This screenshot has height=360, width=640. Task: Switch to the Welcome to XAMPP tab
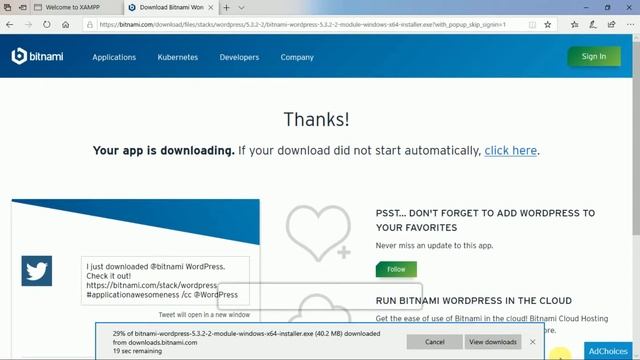(77, 7)
